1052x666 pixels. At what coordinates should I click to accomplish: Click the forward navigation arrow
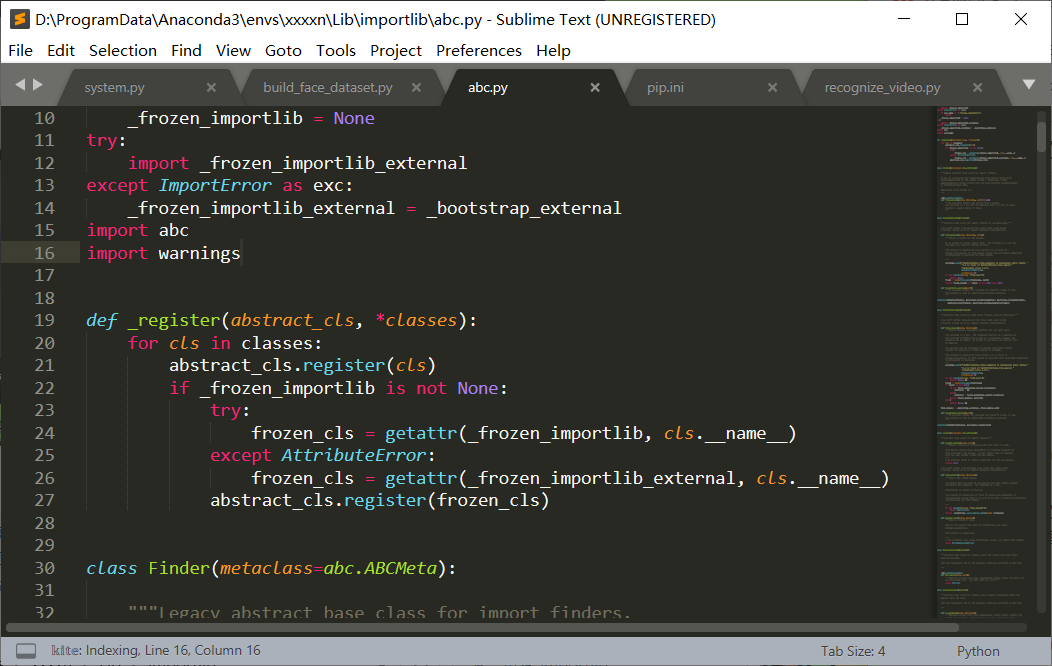[36, 86]
